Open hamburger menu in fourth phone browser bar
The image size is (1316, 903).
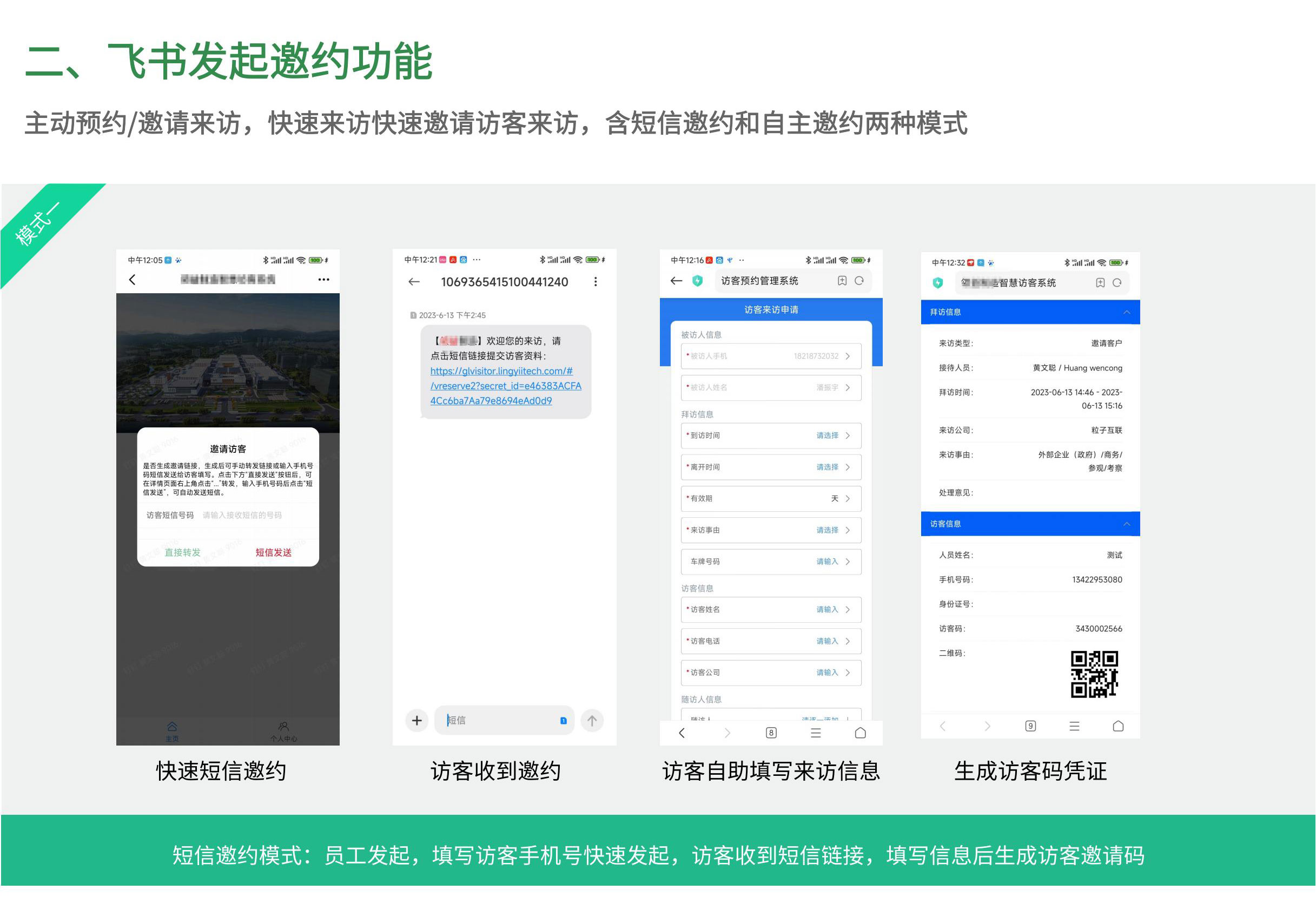click(x=1074, y=726)
